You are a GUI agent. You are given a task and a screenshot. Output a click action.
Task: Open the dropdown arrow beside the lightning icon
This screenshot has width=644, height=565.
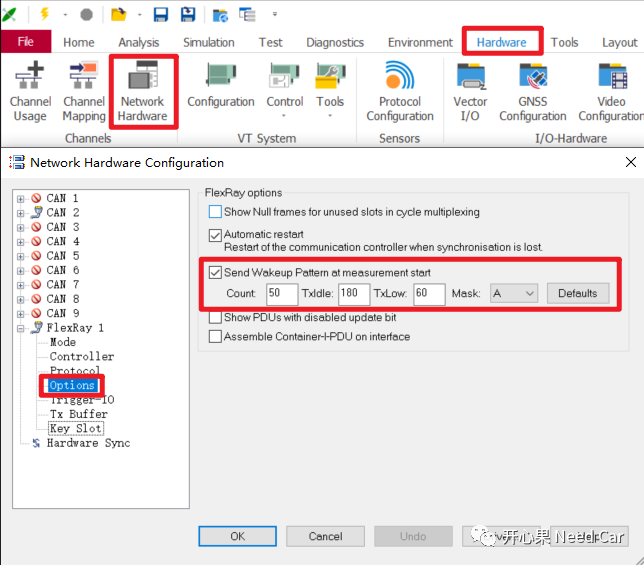[65, 15]
